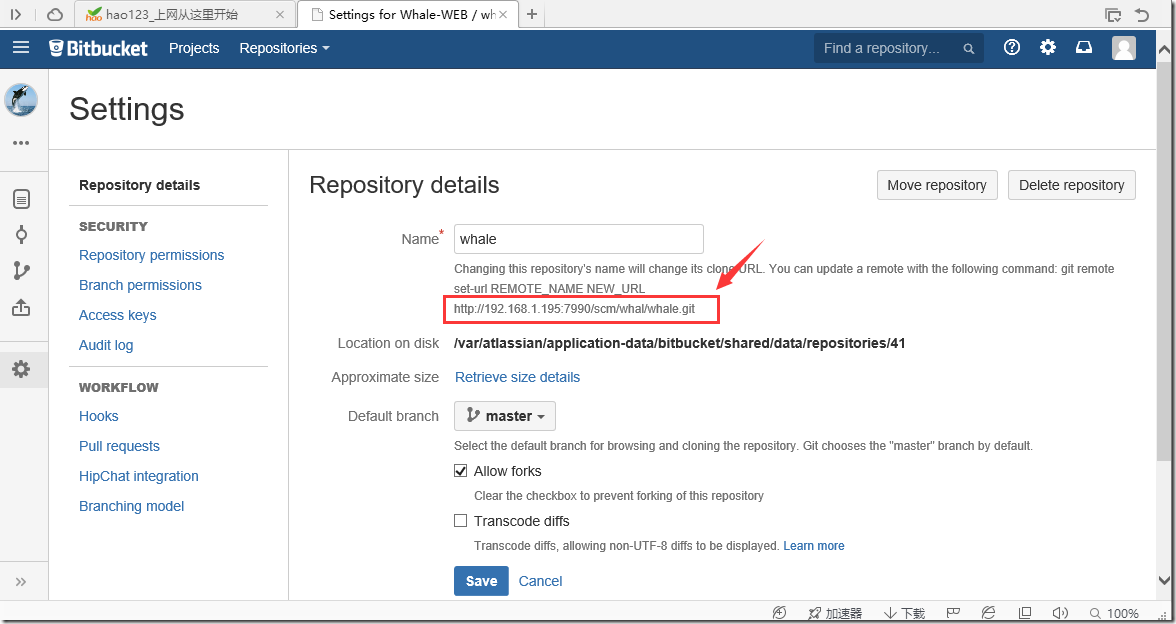The image size is (1176, 624).
Task: Click the Whale project avatar image
Action: pyautogui.click(x=21, y=100)
